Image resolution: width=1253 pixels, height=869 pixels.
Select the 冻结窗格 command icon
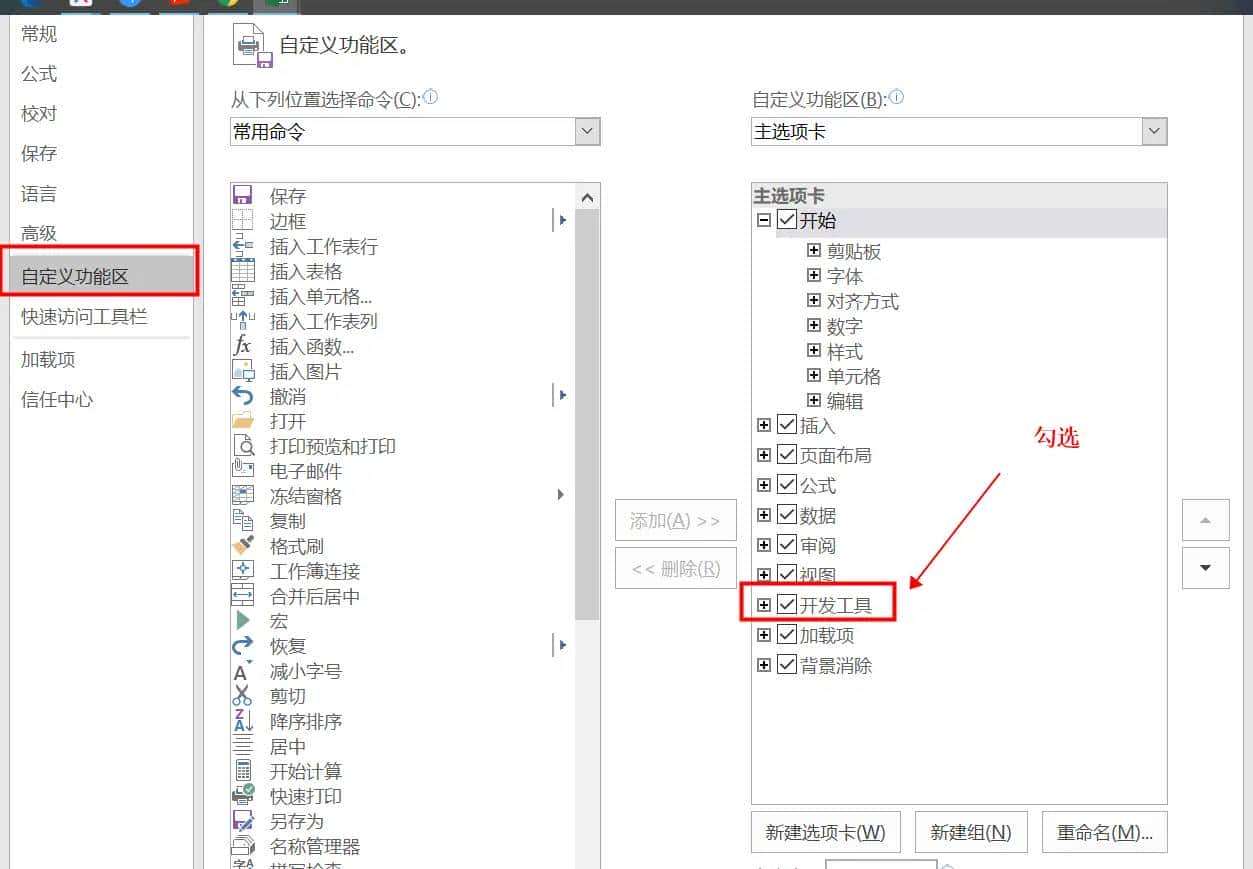pos(244,496)
